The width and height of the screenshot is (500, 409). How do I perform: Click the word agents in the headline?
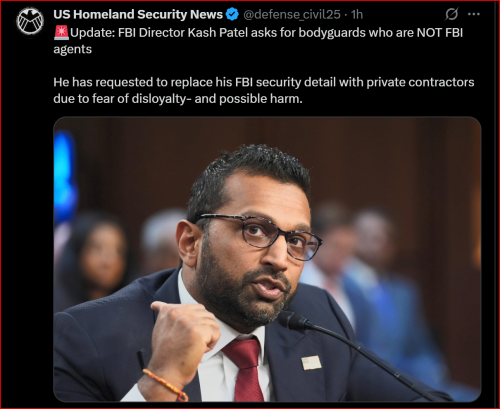[x=72, y=49]
